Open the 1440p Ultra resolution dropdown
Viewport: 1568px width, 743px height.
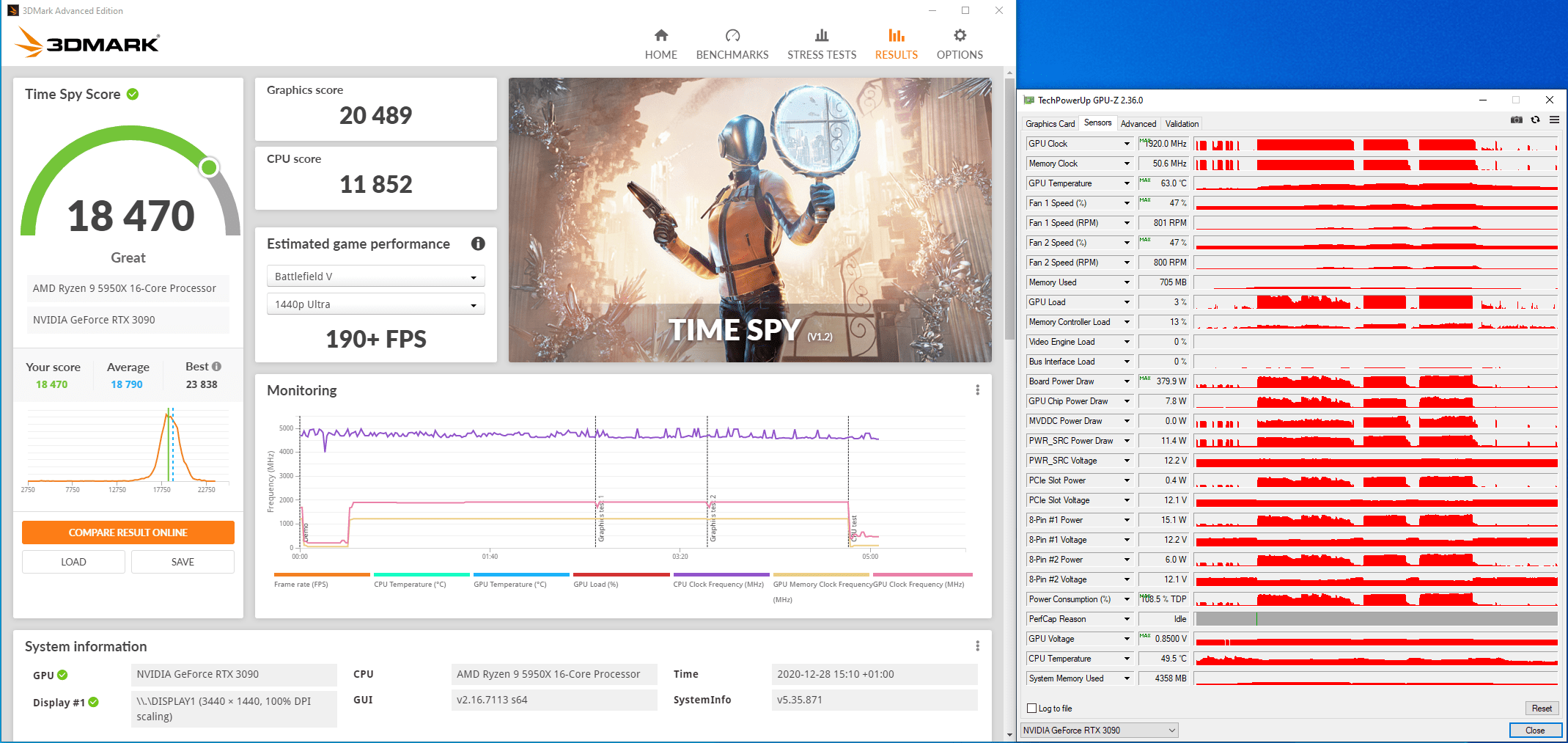tap(375, 304)
